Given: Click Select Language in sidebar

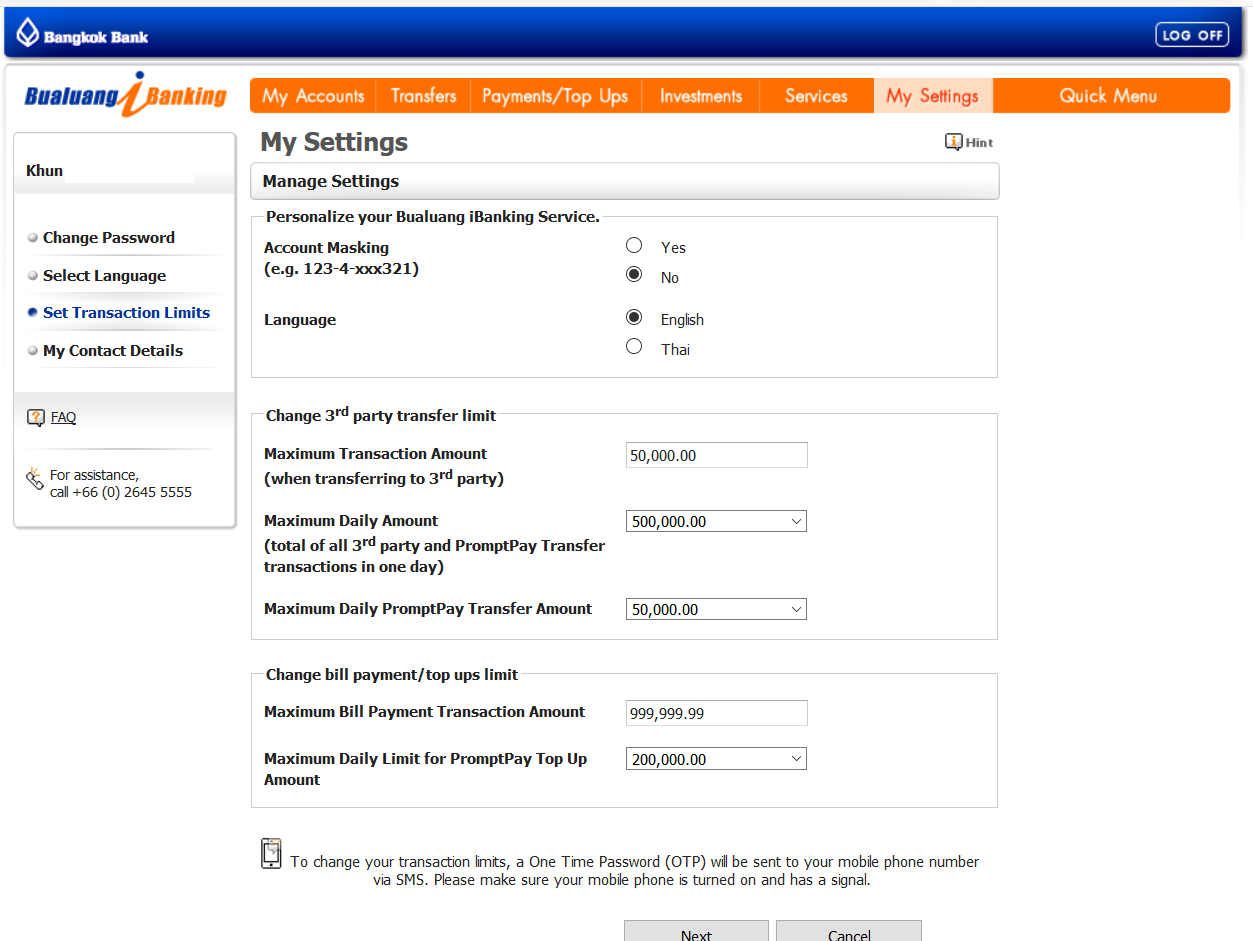Looking at the screenshot, I should 104,276.
